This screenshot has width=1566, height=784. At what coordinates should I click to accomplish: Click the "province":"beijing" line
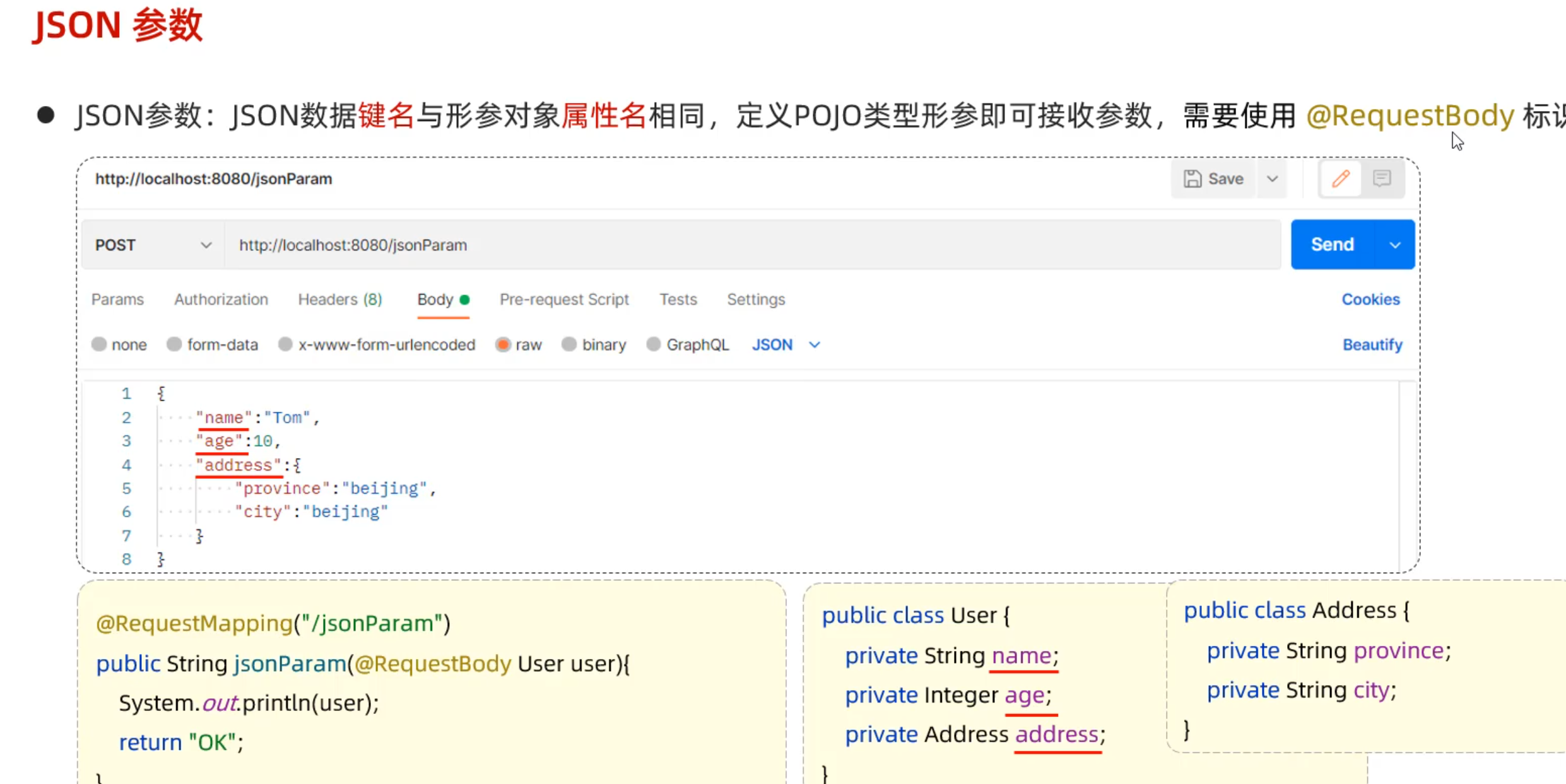[336, 488]
